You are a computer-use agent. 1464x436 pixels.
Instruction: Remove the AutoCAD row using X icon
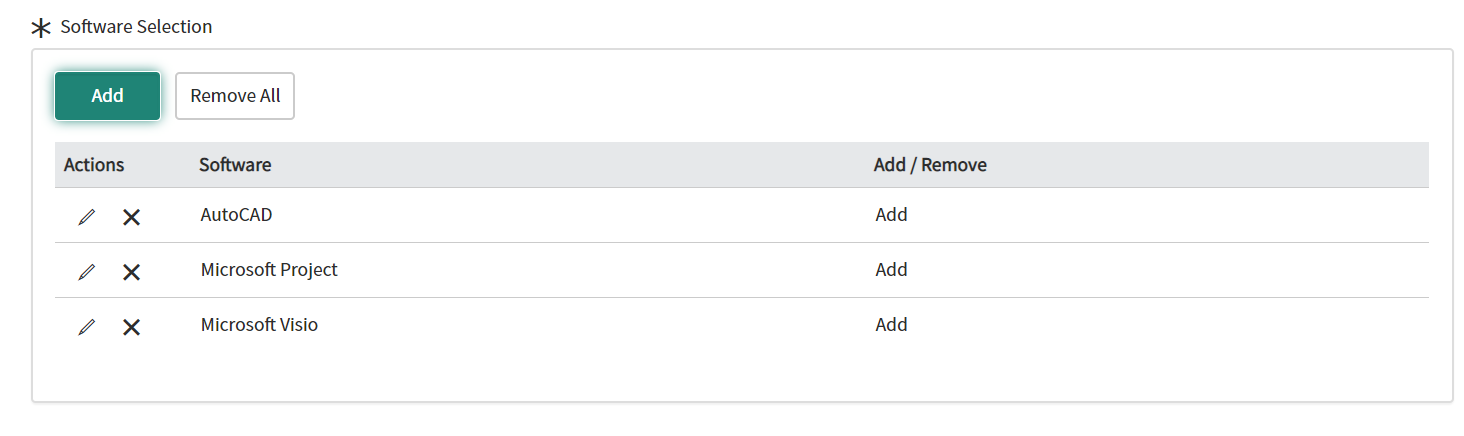tap(131, 217)
